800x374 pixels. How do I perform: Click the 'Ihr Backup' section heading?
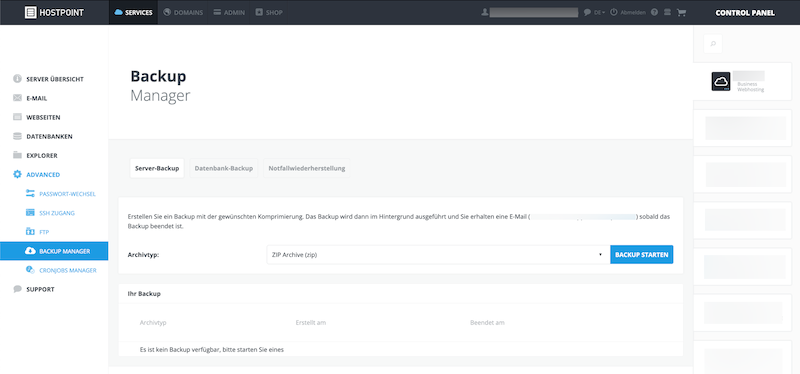pyautogui.click(x=144, y=294)
